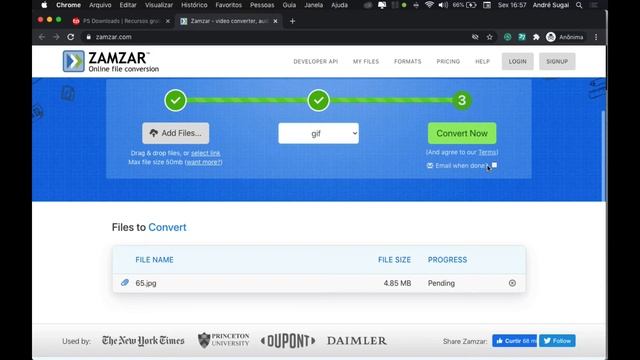Viewport: 640px width, 360px height.
Task: Click the Facebook Curtir share button
Action: [x=515, y=341]
